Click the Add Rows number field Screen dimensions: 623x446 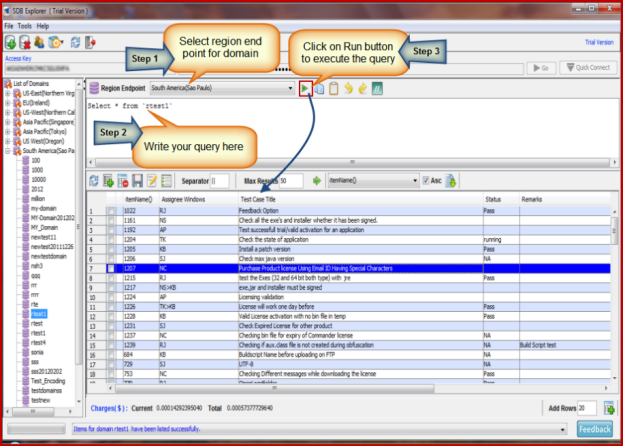coord(587,408)
